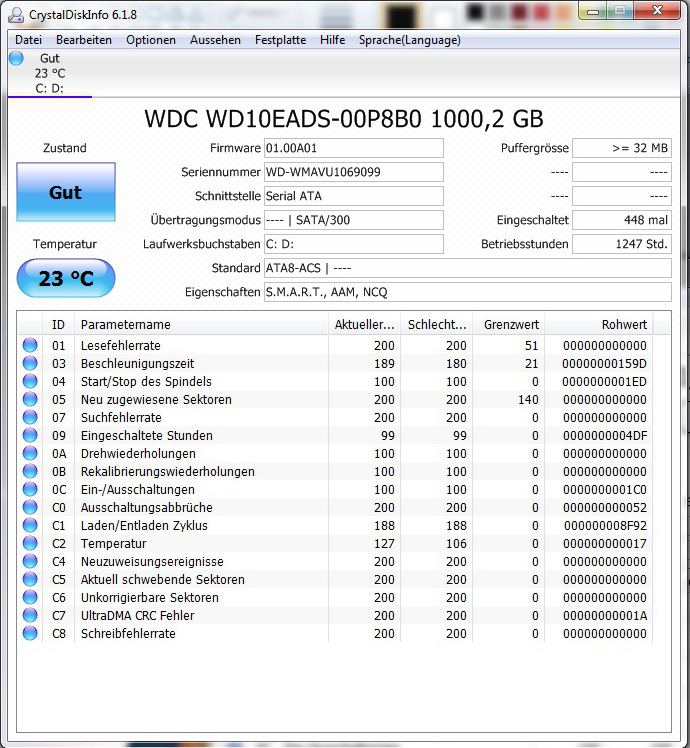690x748 pixels.
Task: Select the C: D: disk tab
Action: pos(50,73)
